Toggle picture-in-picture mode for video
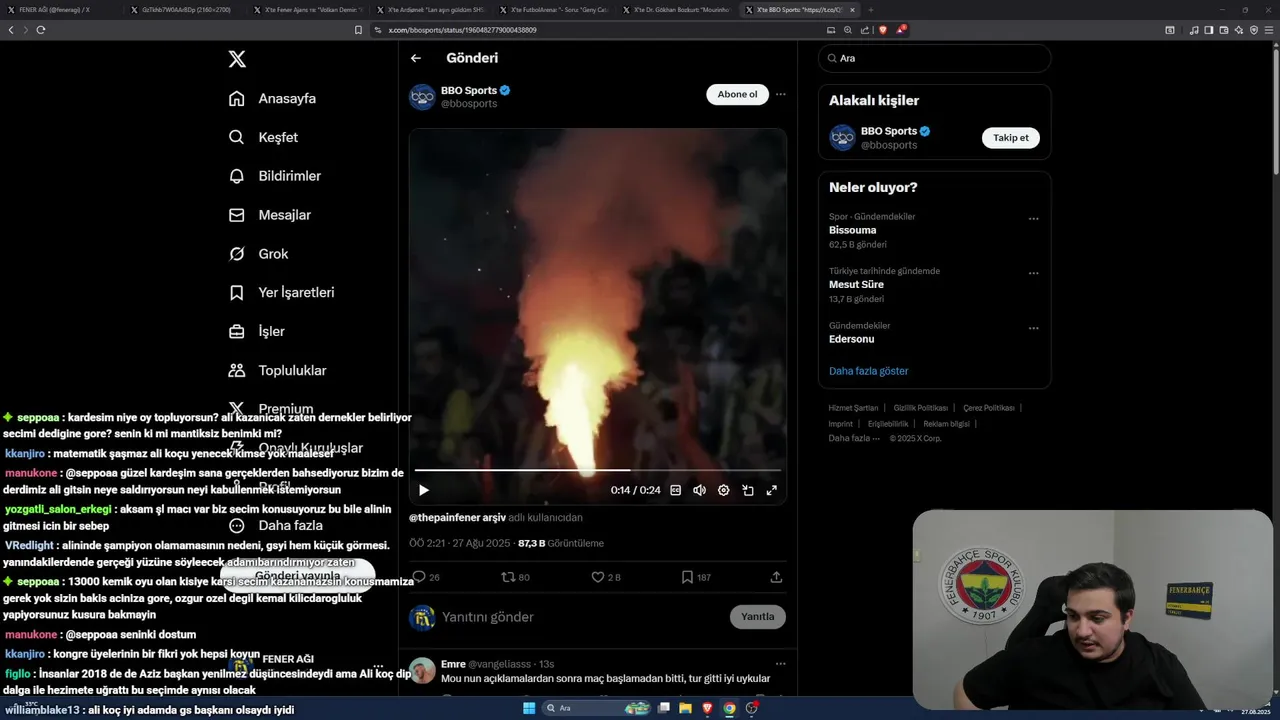 747,490
